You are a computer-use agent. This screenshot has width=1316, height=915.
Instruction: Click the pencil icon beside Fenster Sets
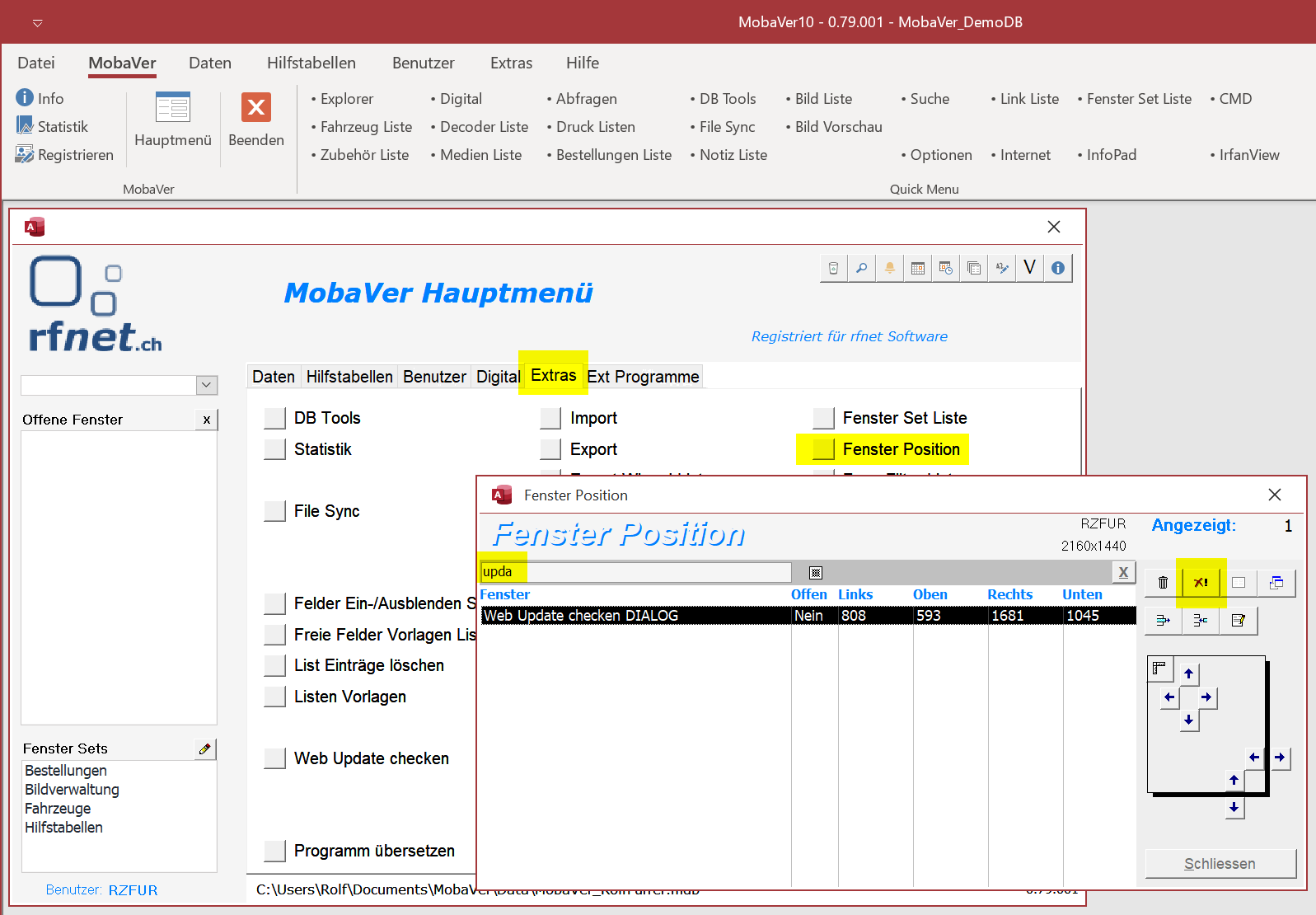pos(205,748)
